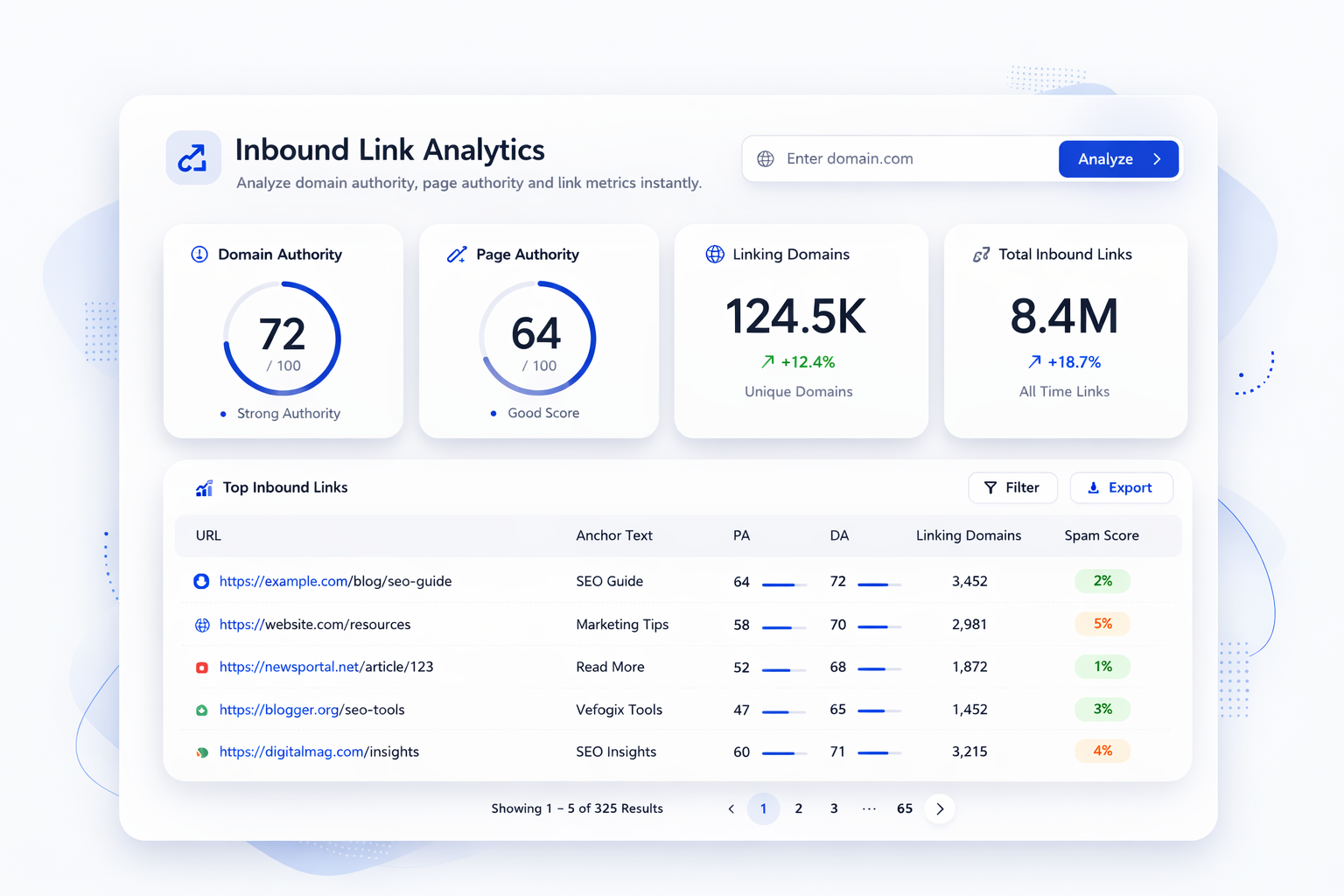This screenshot has width=1344, height=896.
Task: Click the Total Inbound Links link icon
Action: [982, 254]
